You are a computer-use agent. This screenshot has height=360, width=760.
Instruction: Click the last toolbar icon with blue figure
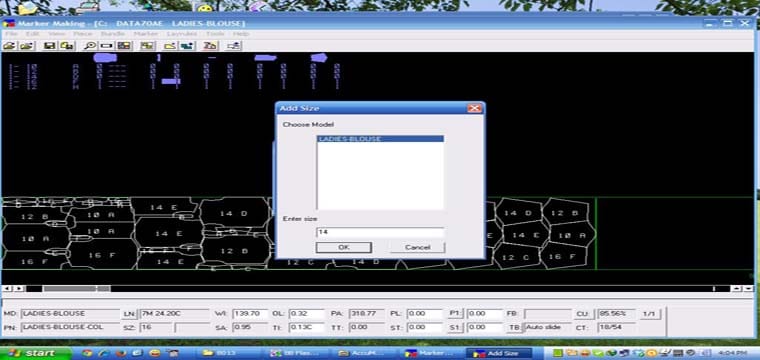tap(234, 46)
